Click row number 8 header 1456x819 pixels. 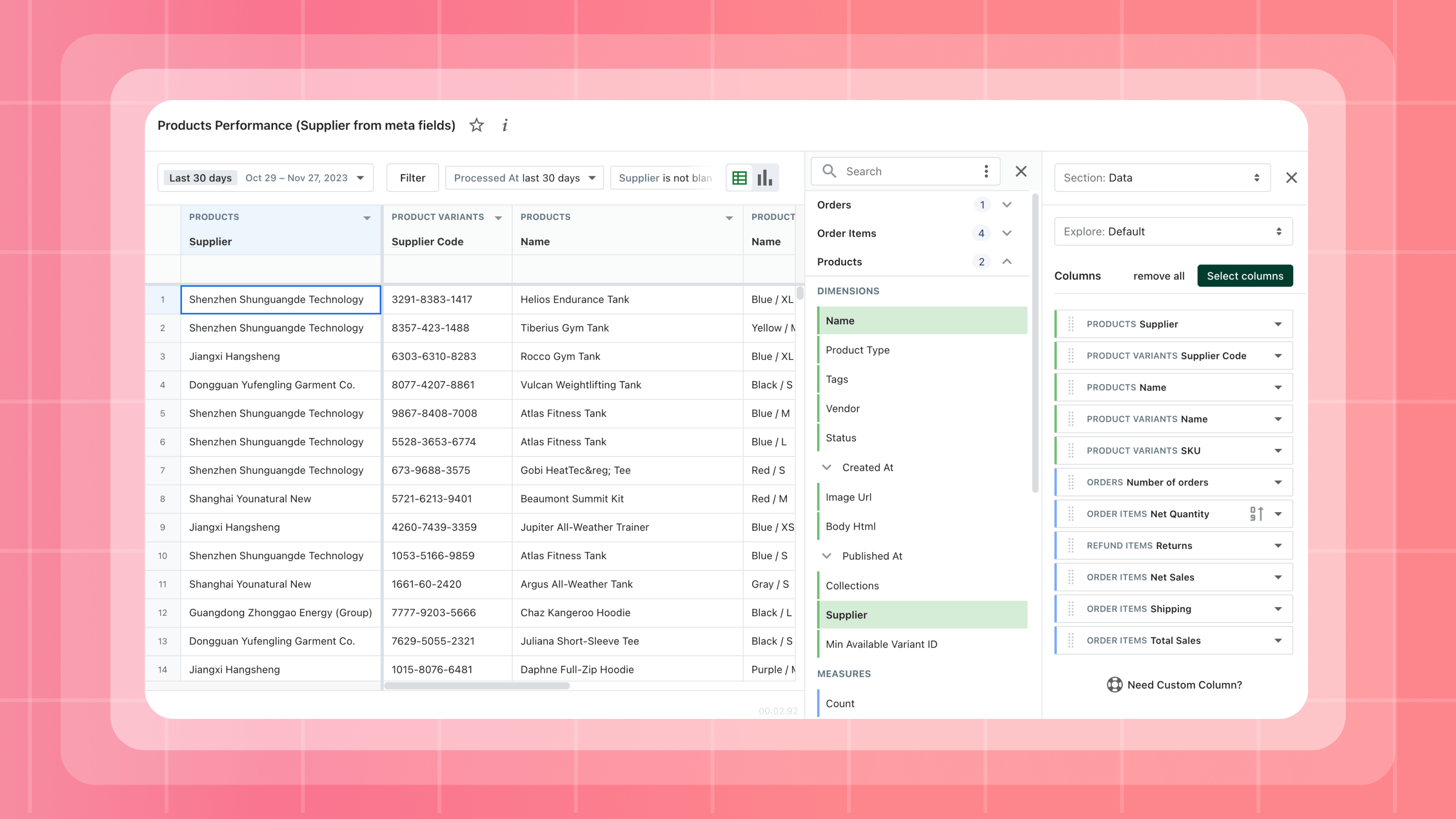click(x=163, y=499)
